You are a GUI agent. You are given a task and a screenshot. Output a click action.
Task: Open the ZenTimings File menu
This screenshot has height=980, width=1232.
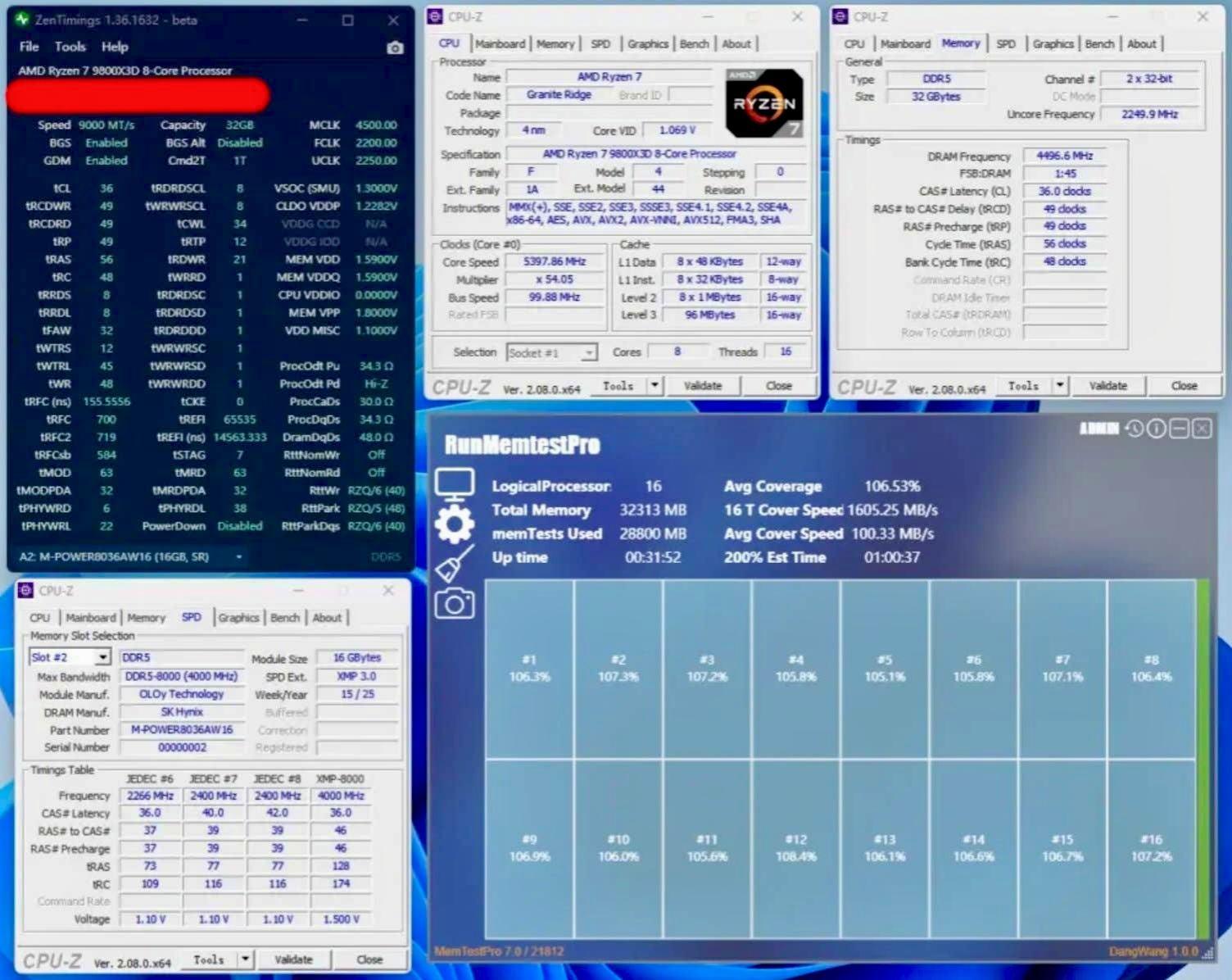[x=29, y=47]
